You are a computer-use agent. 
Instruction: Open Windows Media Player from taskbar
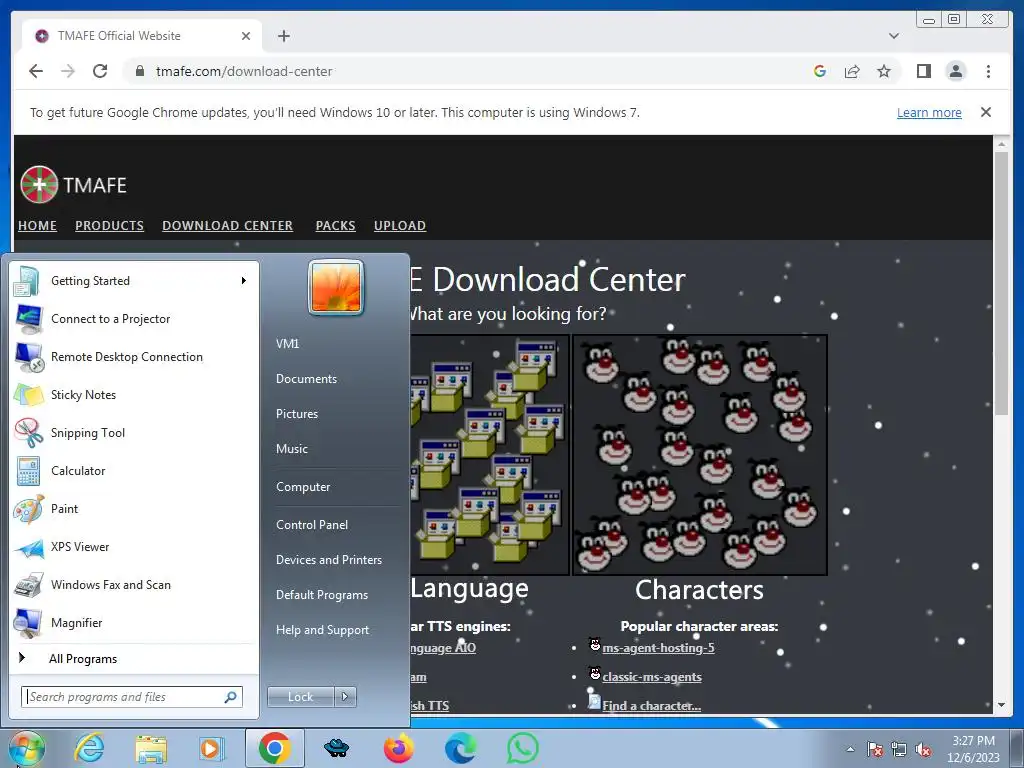click(212, 748)
